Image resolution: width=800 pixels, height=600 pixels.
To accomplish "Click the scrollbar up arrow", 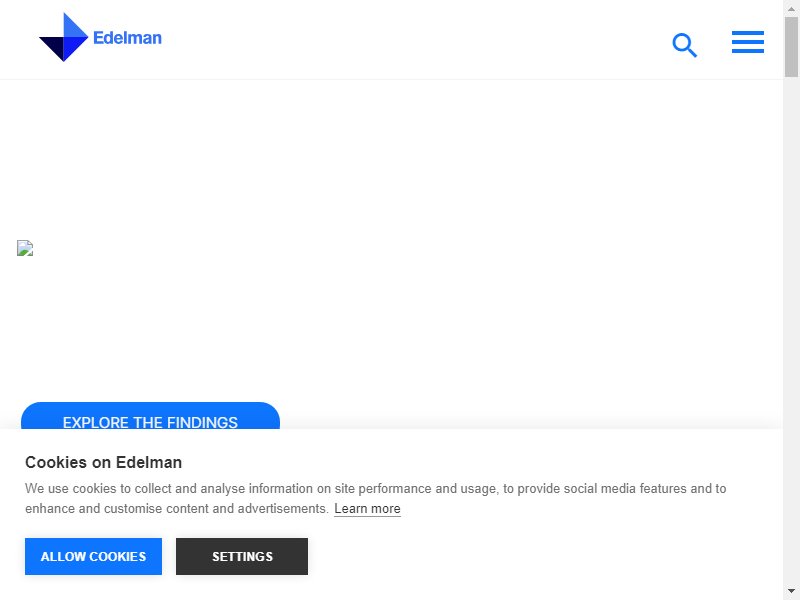I will (x=791, y=8).
